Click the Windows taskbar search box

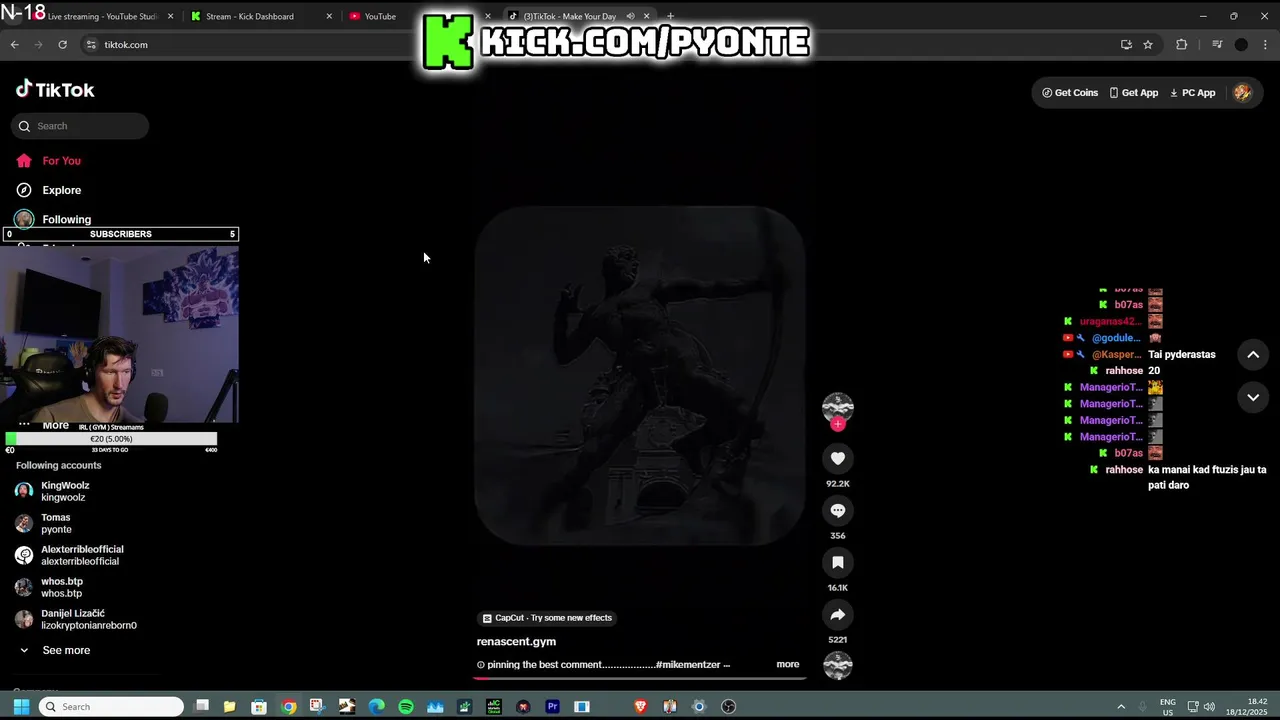click(x=111, y=707)
